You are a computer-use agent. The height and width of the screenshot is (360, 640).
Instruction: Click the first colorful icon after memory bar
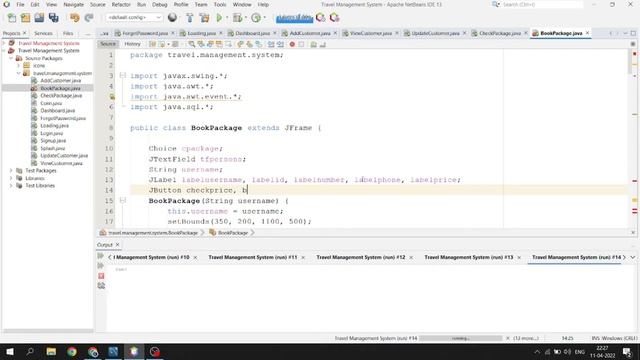[321, 18]
